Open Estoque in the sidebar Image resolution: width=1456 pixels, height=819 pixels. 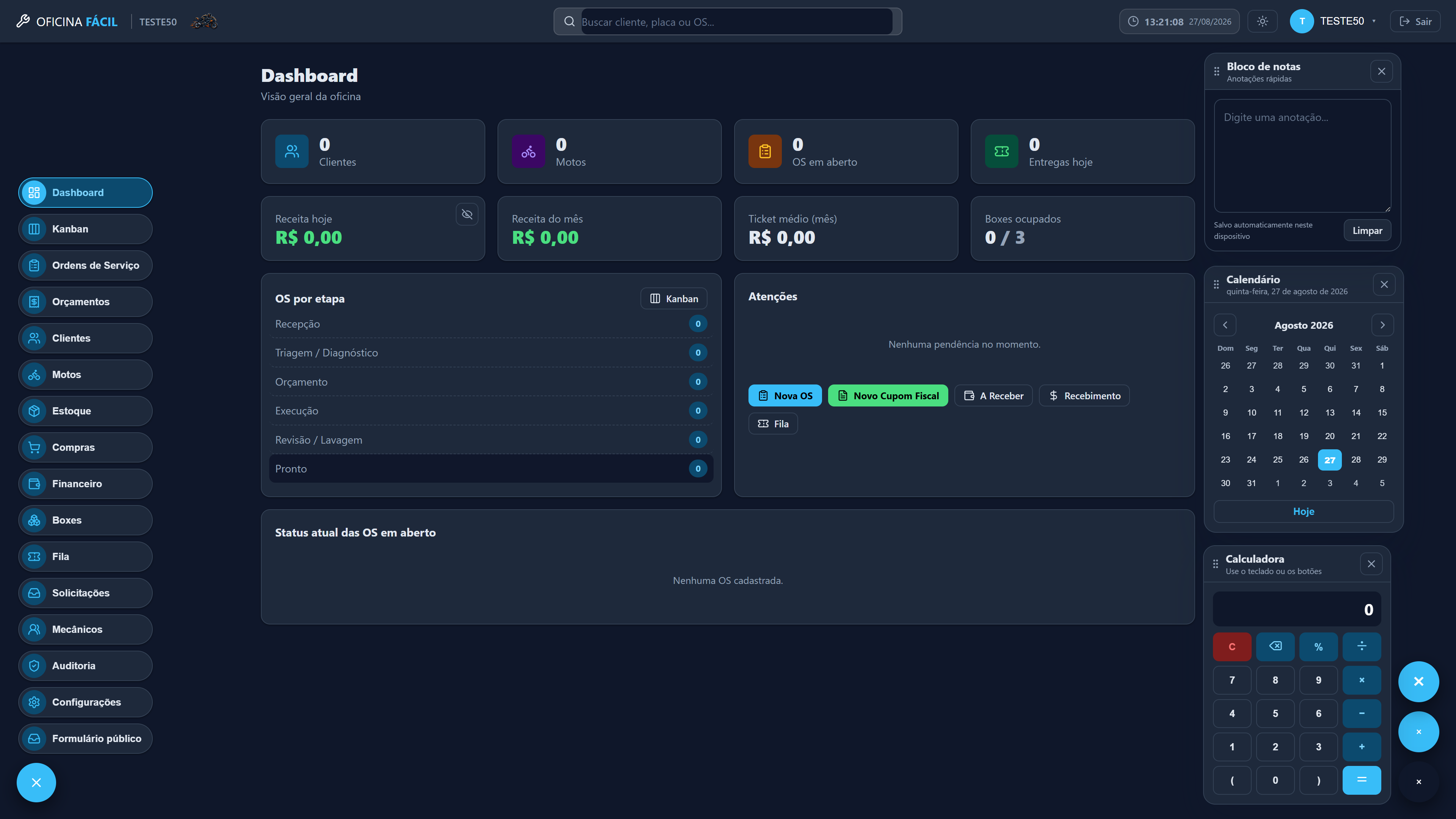click(85, 411)
